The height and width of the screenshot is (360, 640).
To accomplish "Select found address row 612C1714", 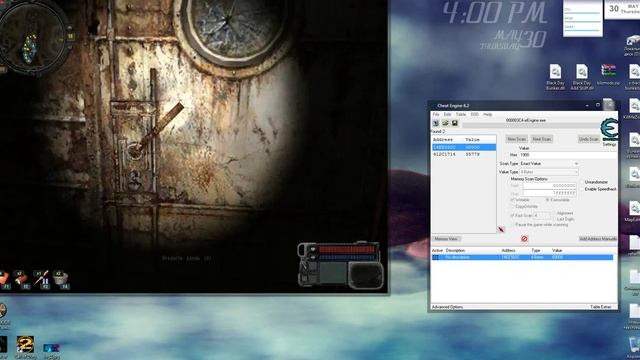I will click(464, 155).
